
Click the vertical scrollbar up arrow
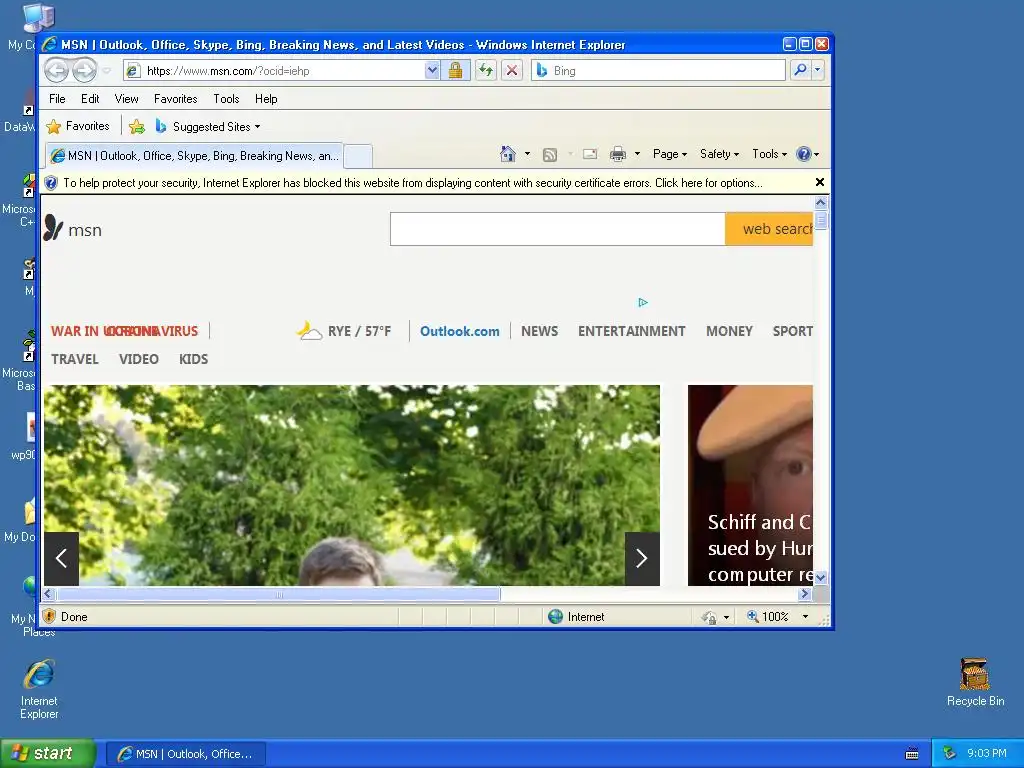pyautogui.click(x=821, y=202)
